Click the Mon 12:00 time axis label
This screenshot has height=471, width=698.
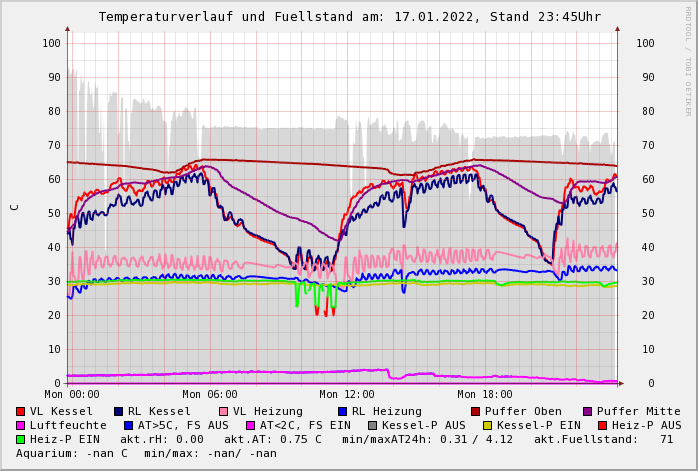[x=346, y=395]
